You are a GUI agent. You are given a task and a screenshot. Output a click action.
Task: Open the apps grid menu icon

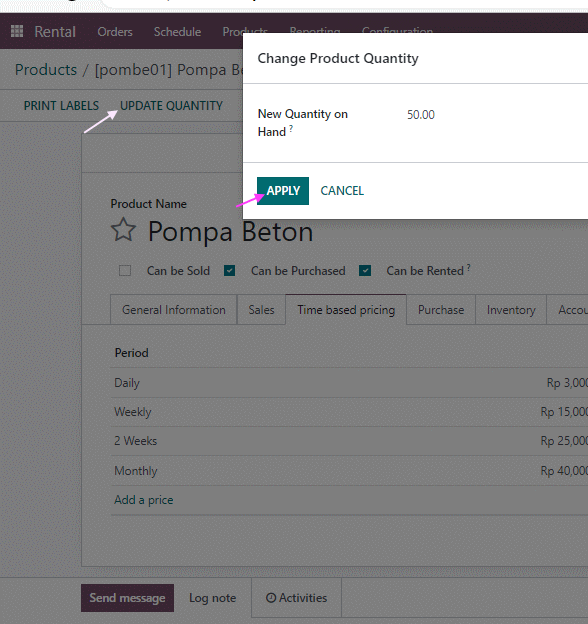click(x=17, y=31)
